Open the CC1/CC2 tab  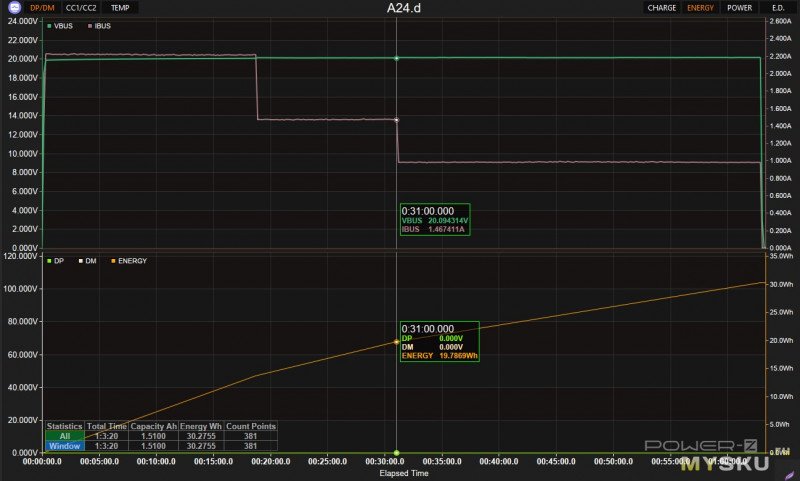pos(81,7)
